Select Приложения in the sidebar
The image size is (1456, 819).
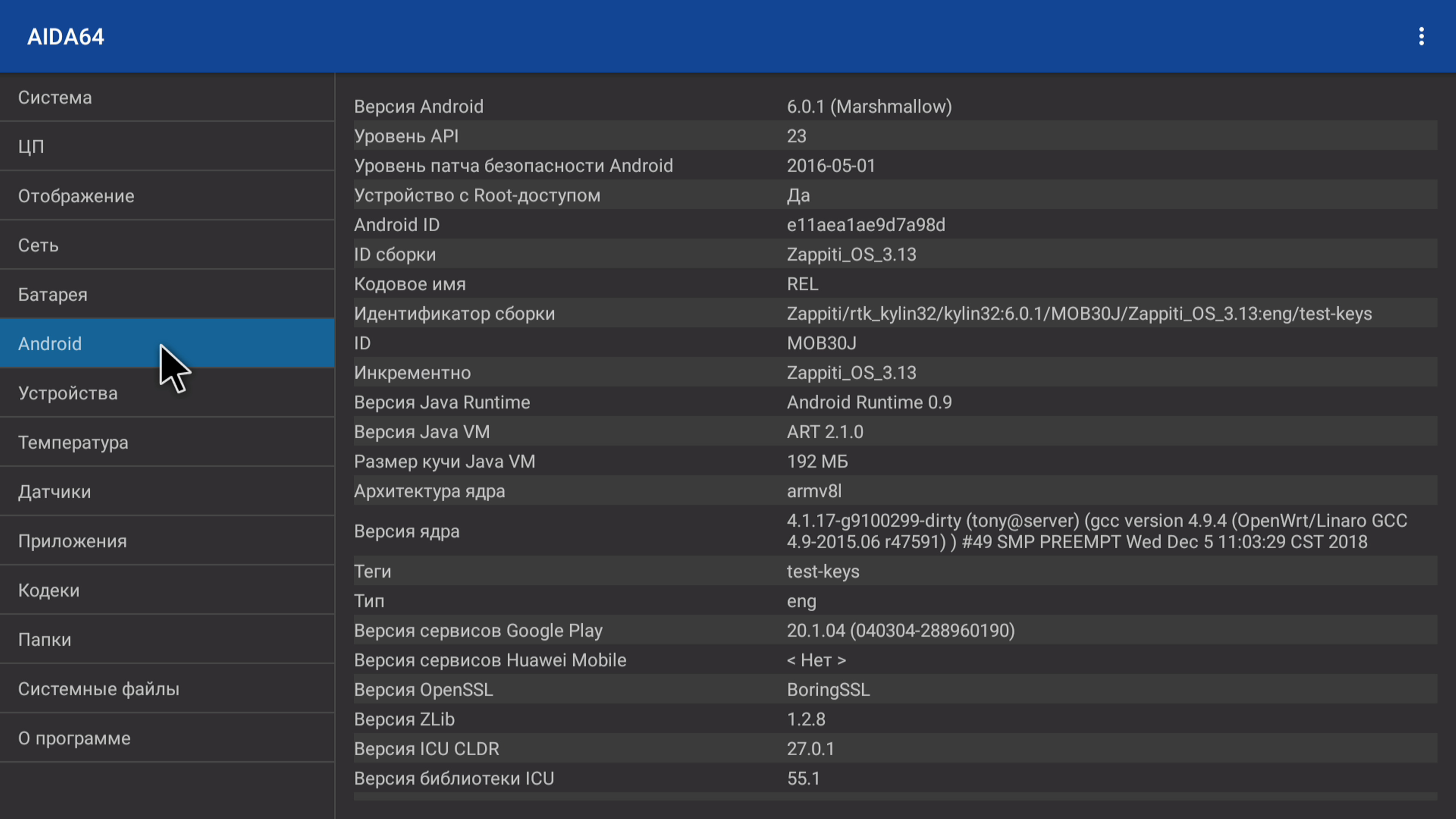coord(167,540)
